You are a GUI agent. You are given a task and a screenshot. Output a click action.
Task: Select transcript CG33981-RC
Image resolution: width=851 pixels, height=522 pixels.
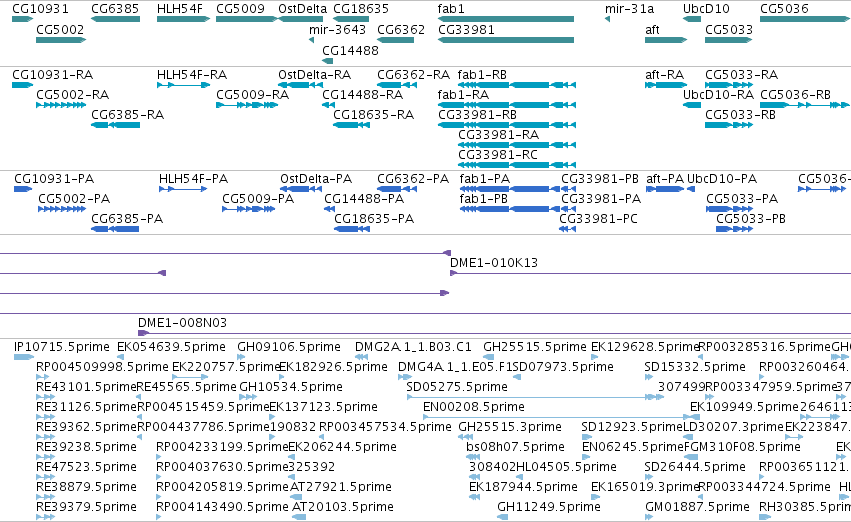498,155
